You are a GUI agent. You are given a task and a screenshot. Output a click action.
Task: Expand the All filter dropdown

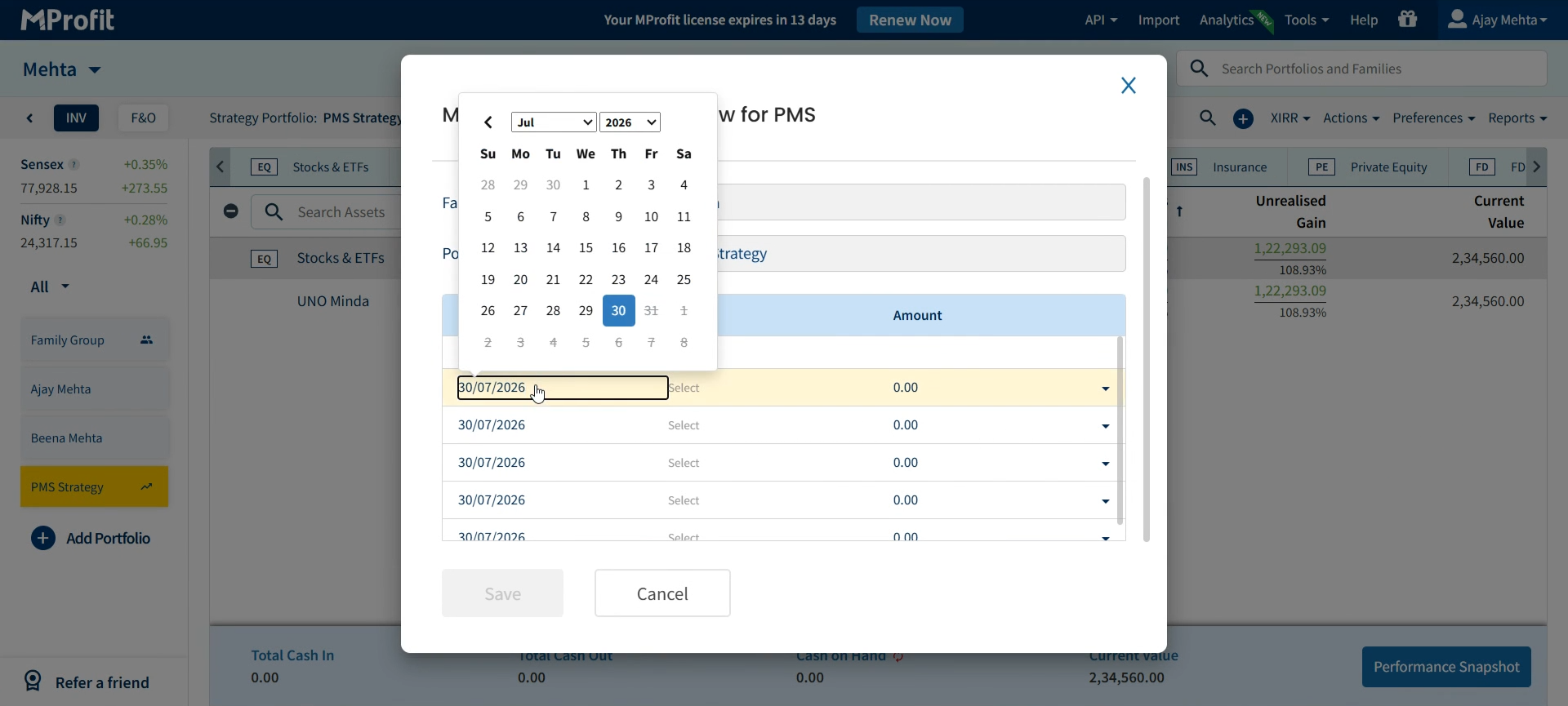click(x=50, y=286)
